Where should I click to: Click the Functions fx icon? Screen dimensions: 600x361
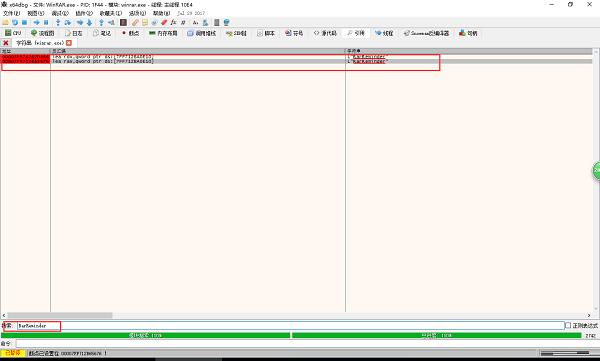coord(173,23)
